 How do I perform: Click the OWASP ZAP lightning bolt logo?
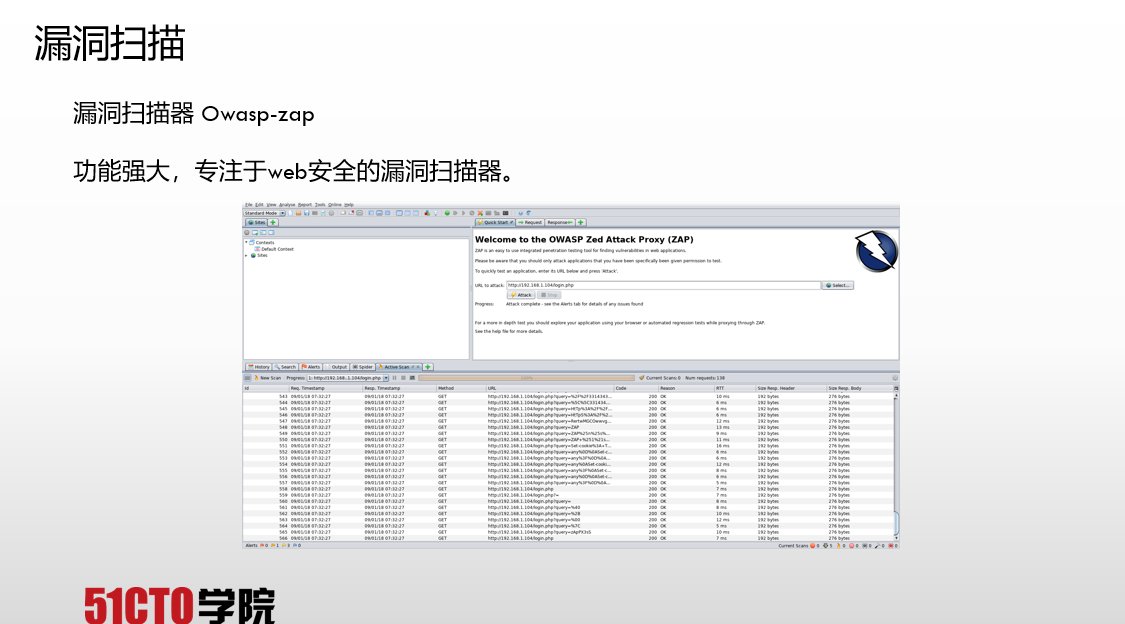(x=876, y=251)
